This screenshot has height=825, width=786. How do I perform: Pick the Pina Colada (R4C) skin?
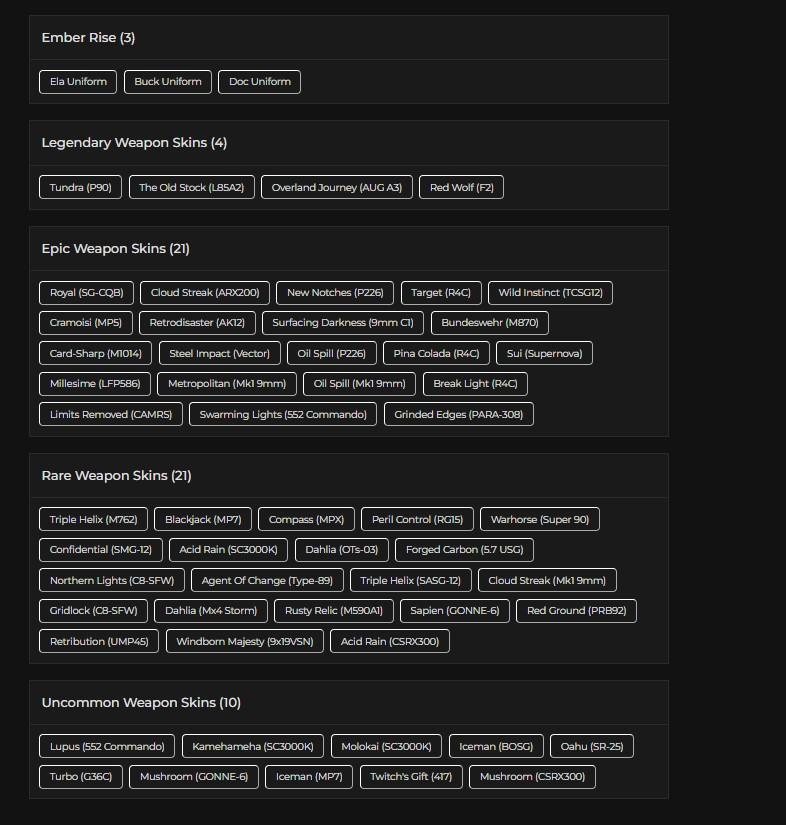436,354
